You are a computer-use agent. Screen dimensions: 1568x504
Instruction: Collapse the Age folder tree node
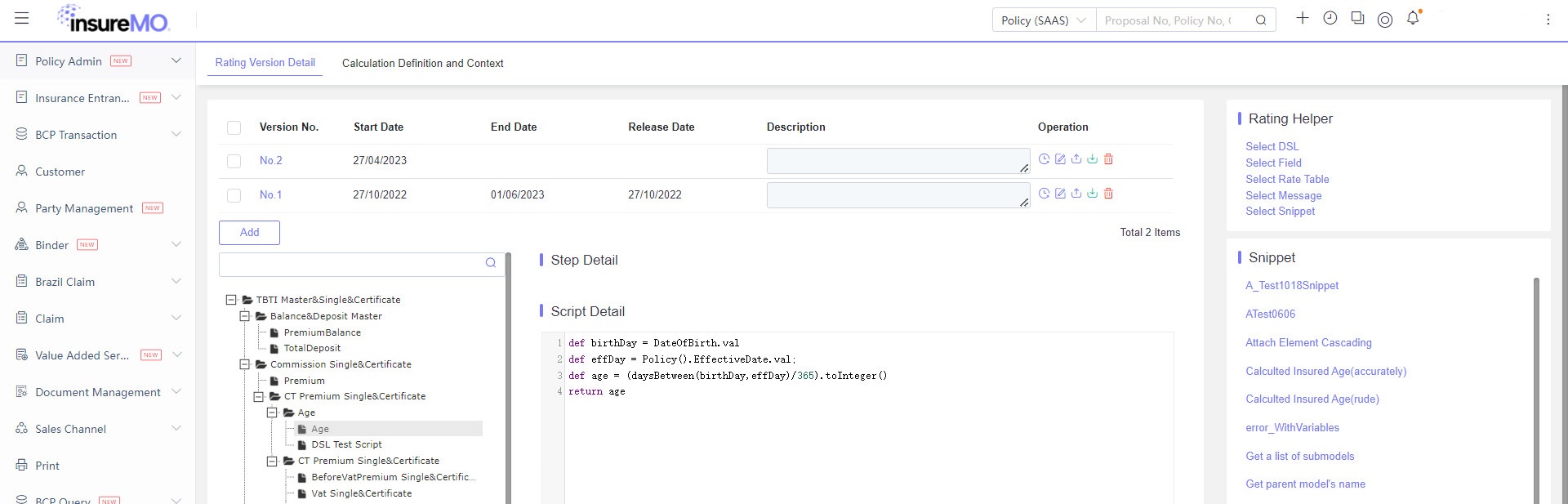tap(272, 413)
